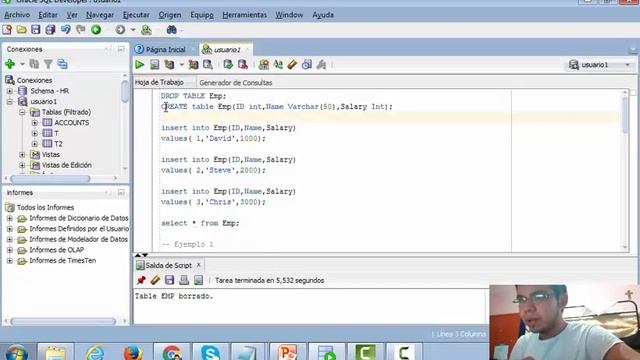Open the Archivo menu
The image size is (640, 360).
pyautogui.click(x=17, y=15)
